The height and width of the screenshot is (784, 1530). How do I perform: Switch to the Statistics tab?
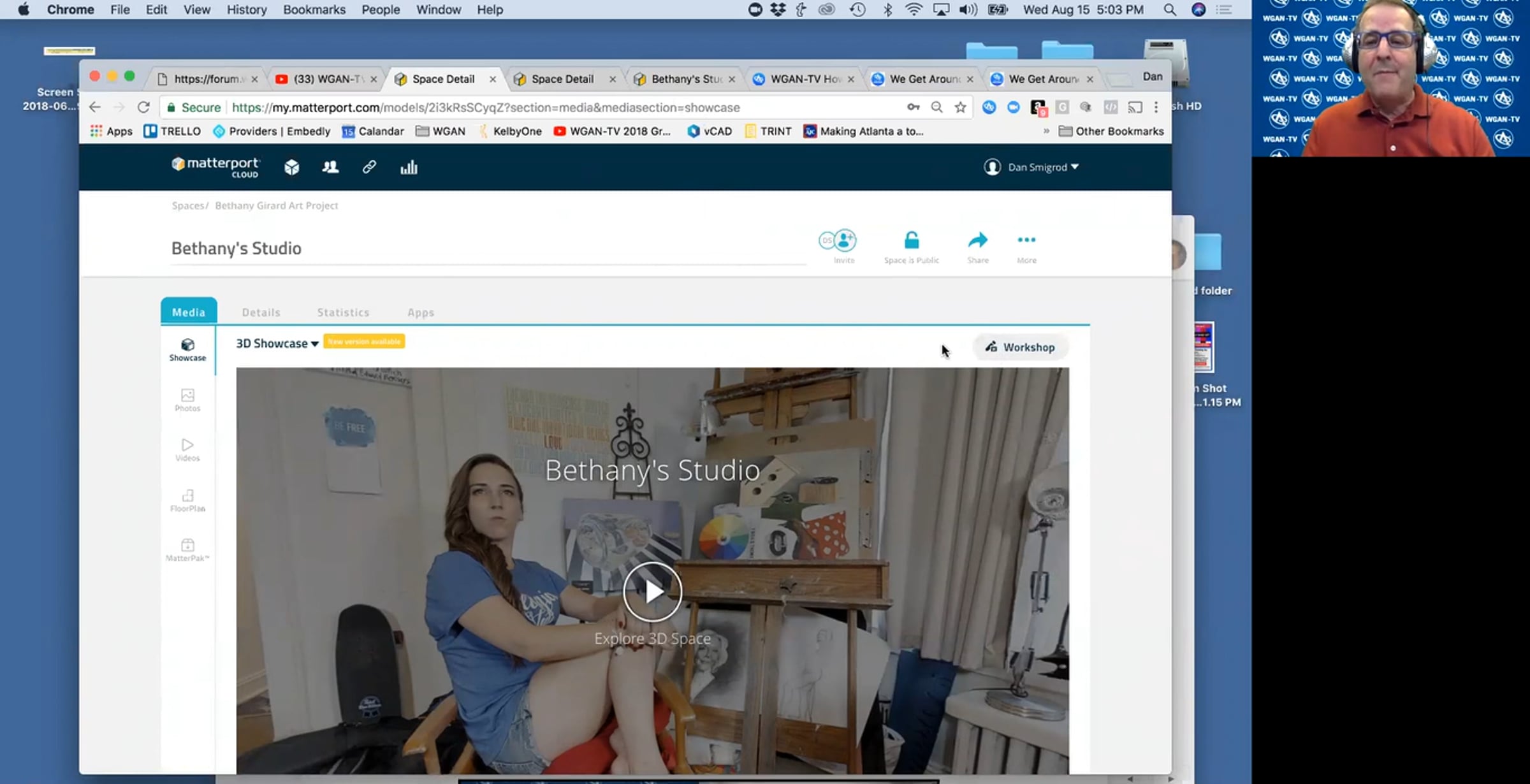pyautogui.click(x=343, y=312)
